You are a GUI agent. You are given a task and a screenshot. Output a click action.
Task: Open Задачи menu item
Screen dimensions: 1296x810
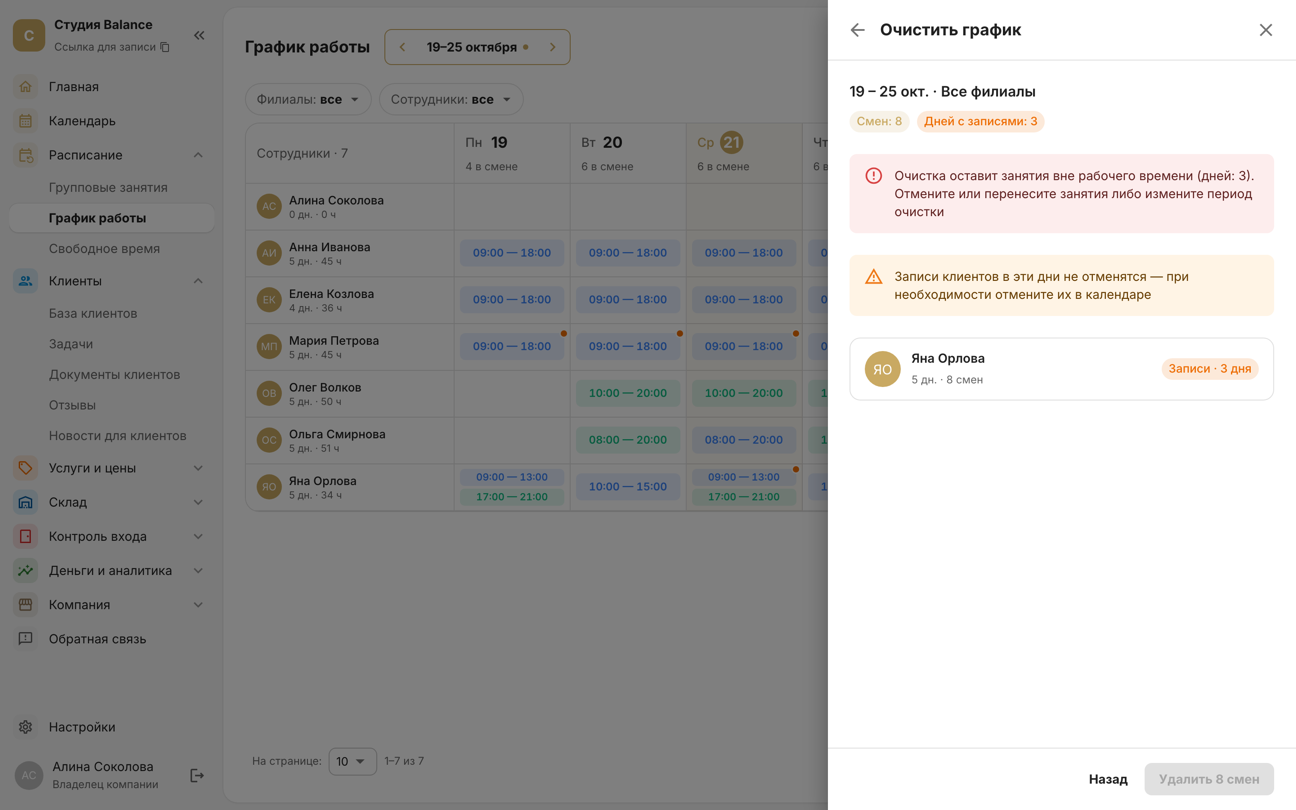(x=71, y=344)
